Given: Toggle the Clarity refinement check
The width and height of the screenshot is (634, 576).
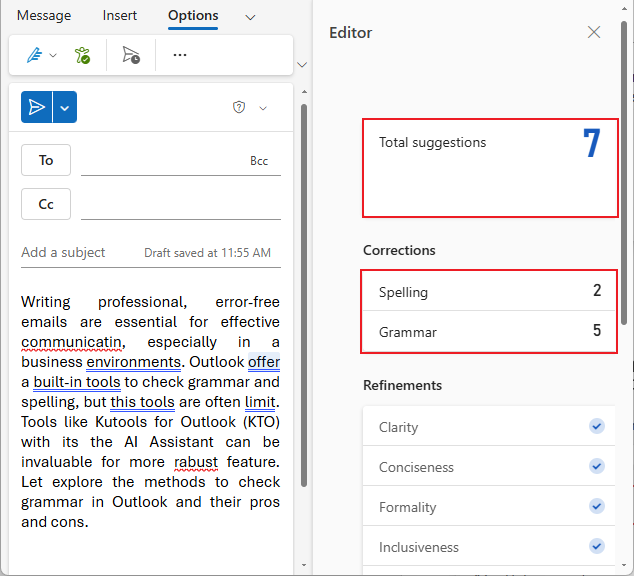Looking at the screenshot, I should click(x=597, y=427).
